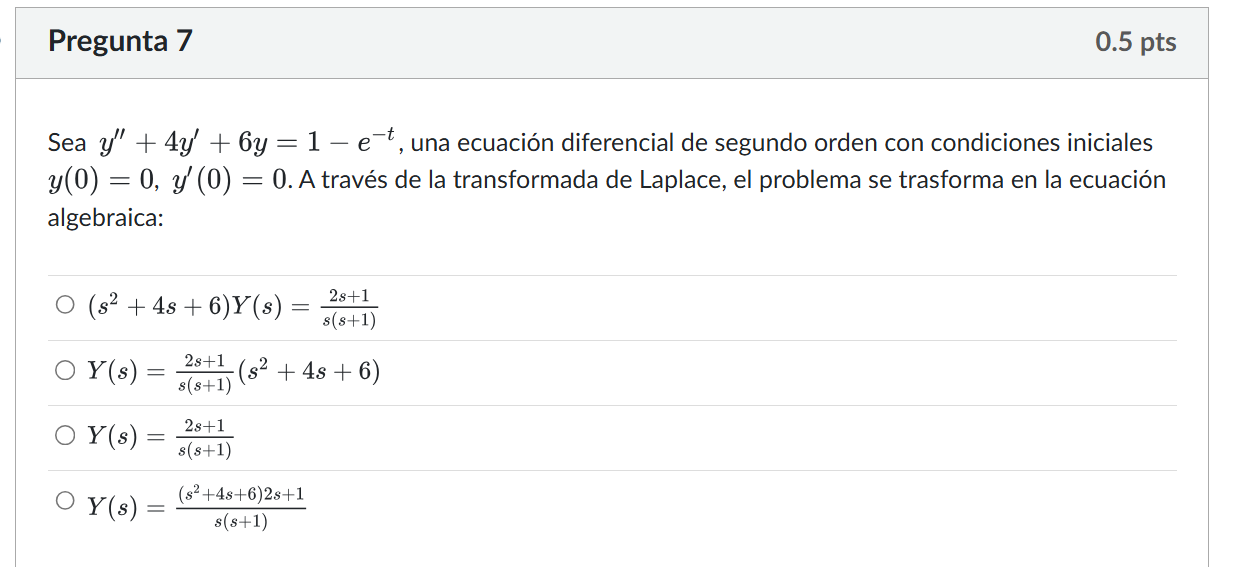Click the right-hand fraction in the first answer
Screen dimensions: 1233x567
click(x=349, y=307)
